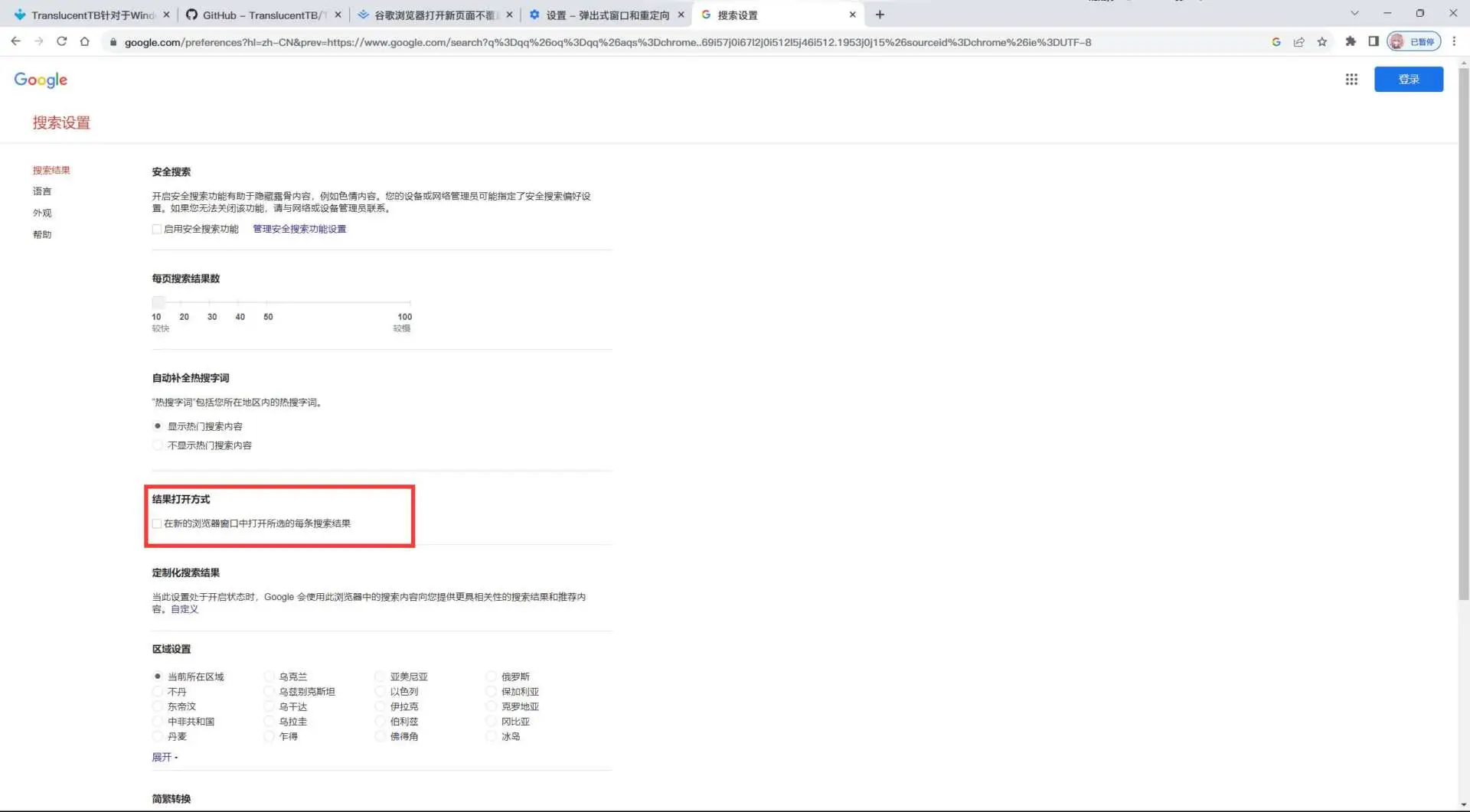Image resolution: width=1470 pixels, height=812 pixels.
Task: Open the Chrome extensions puzzle icon
Action: 1351,41
